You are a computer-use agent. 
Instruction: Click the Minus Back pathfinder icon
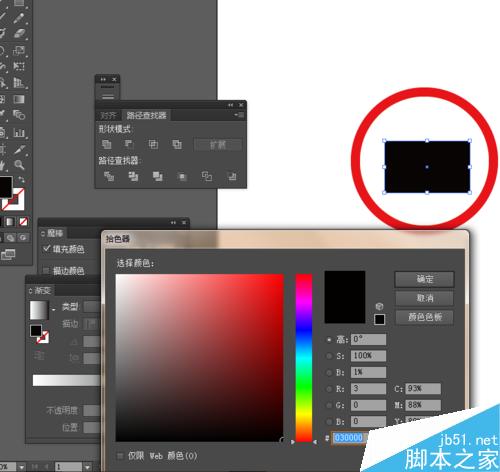[x=232, y=176]
